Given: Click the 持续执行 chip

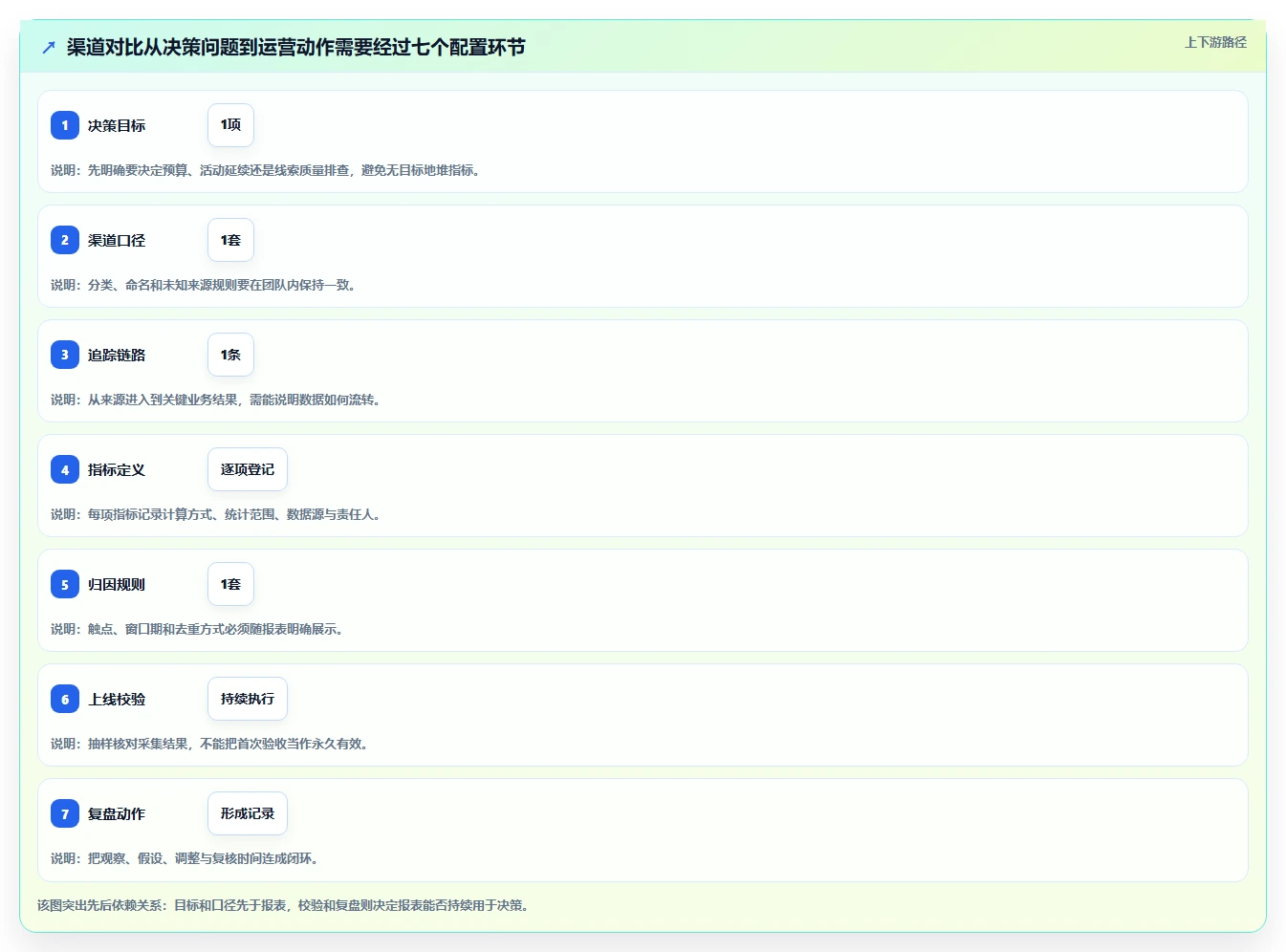Looking at the screenshot, I should 248,699.
